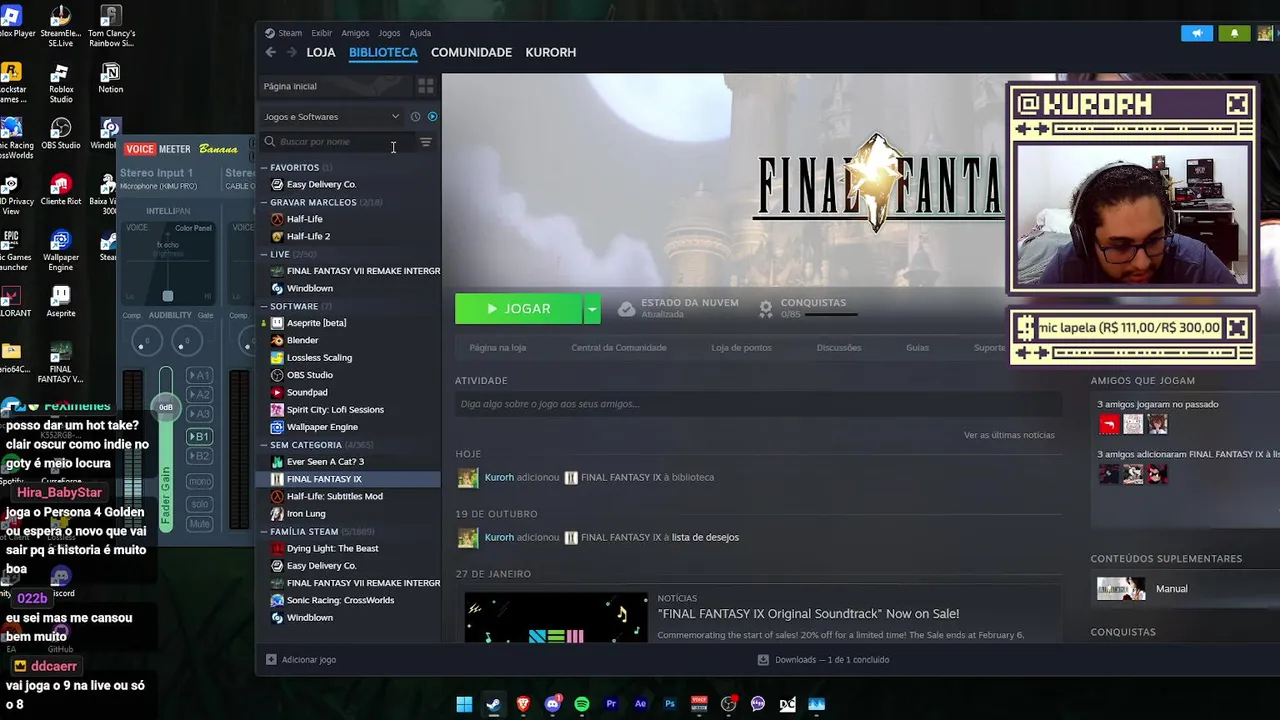Toggle A3 bus in Voicemeeter
Image resolution: width=1280 pixels, height=720 pixels.
(200, 414)
